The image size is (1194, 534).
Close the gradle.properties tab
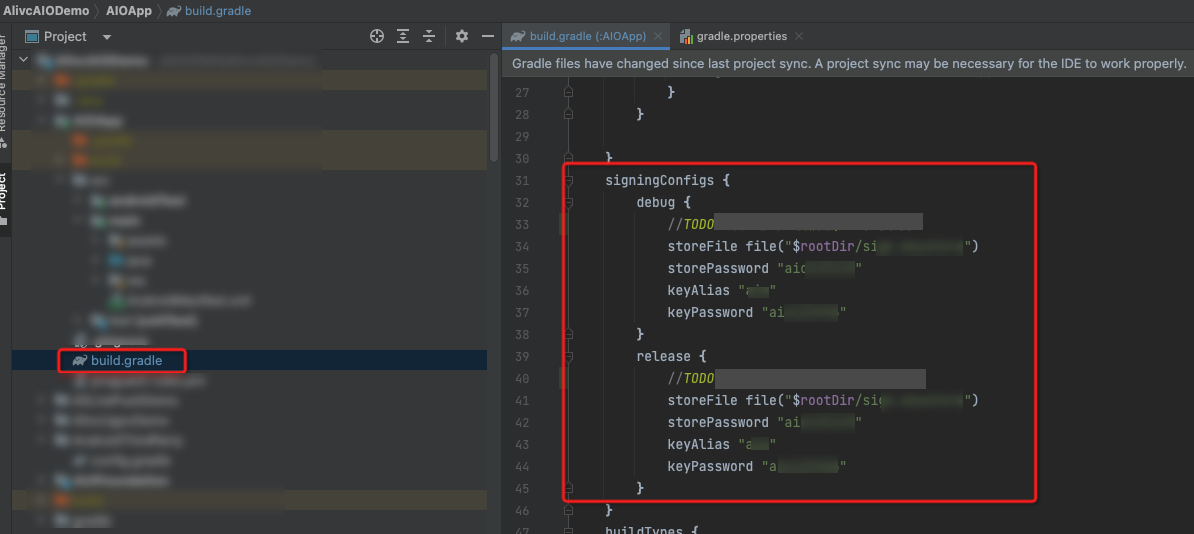point(799,36)
